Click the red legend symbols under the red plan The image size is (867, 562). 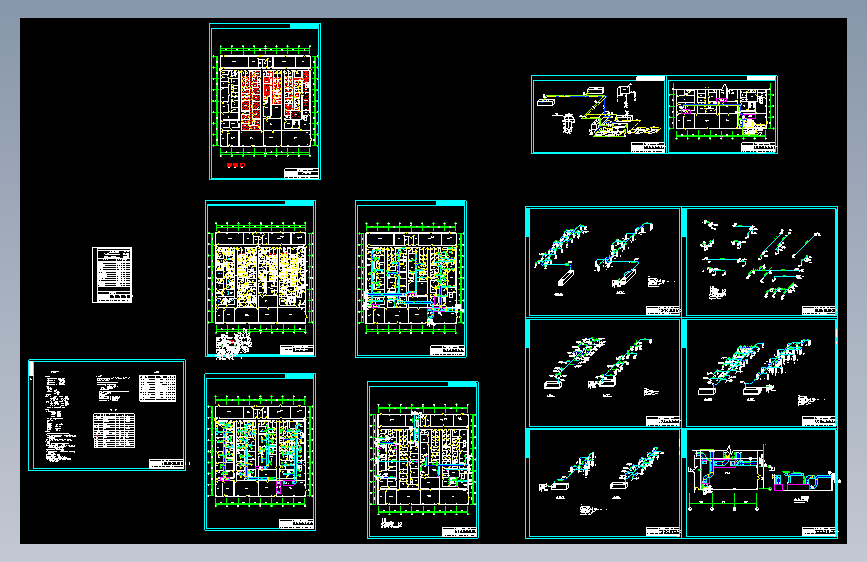236,165
